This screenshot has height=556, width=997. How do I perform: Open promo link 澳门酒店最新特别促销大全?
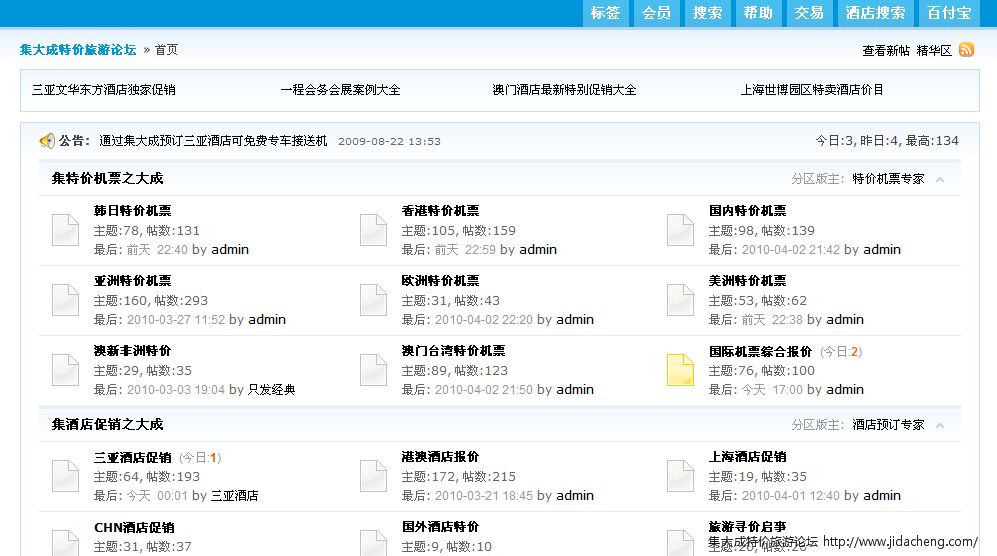564,90
